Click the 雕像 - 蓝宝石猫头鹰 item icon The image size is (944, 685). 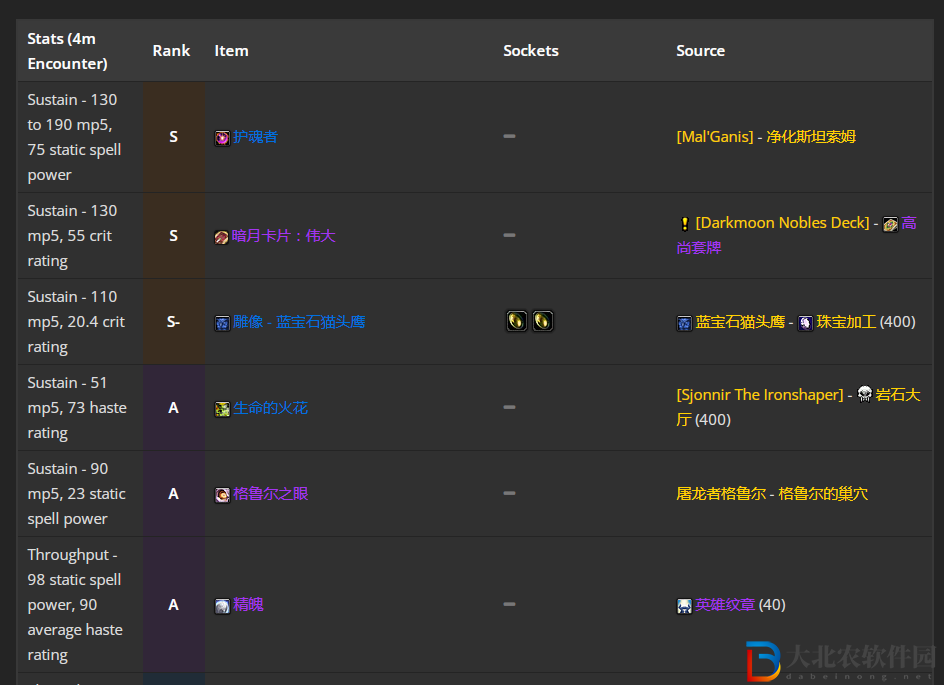[x=222, y=323]
